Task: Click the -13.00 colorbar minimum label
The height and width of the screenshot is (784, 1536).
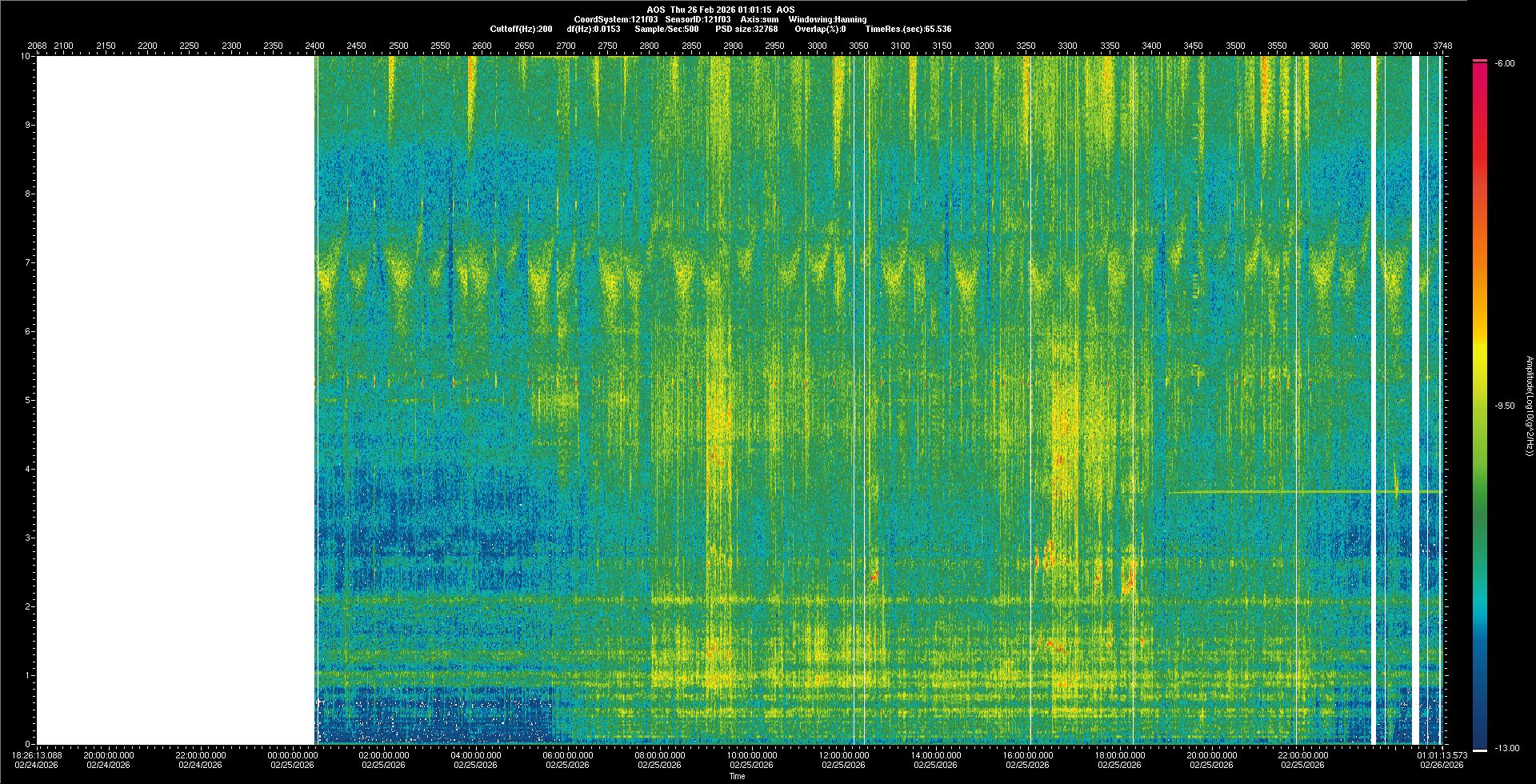Action: point(1504,748)
